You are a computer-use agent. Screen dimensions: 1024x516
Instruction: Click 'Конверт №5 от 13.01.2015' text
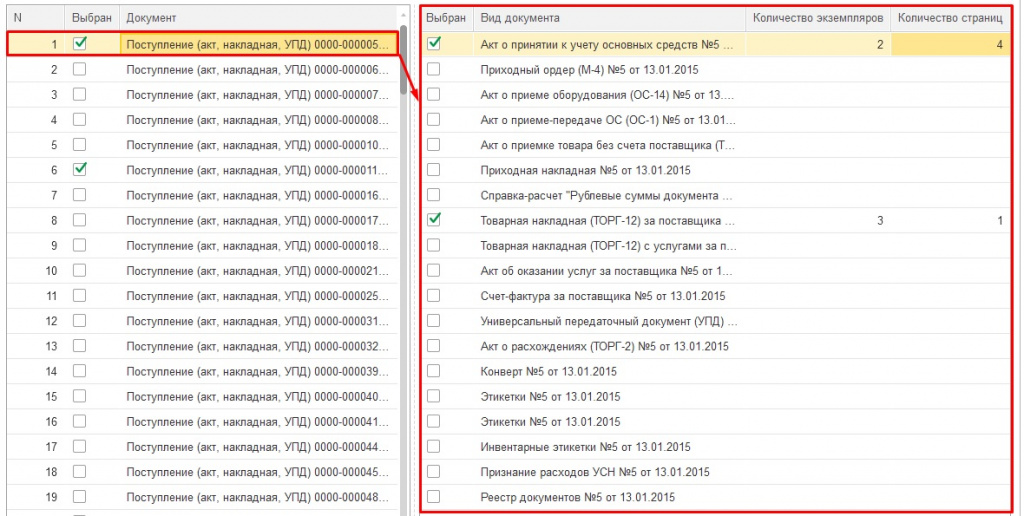pyautogui.click(x=549, y=371)
